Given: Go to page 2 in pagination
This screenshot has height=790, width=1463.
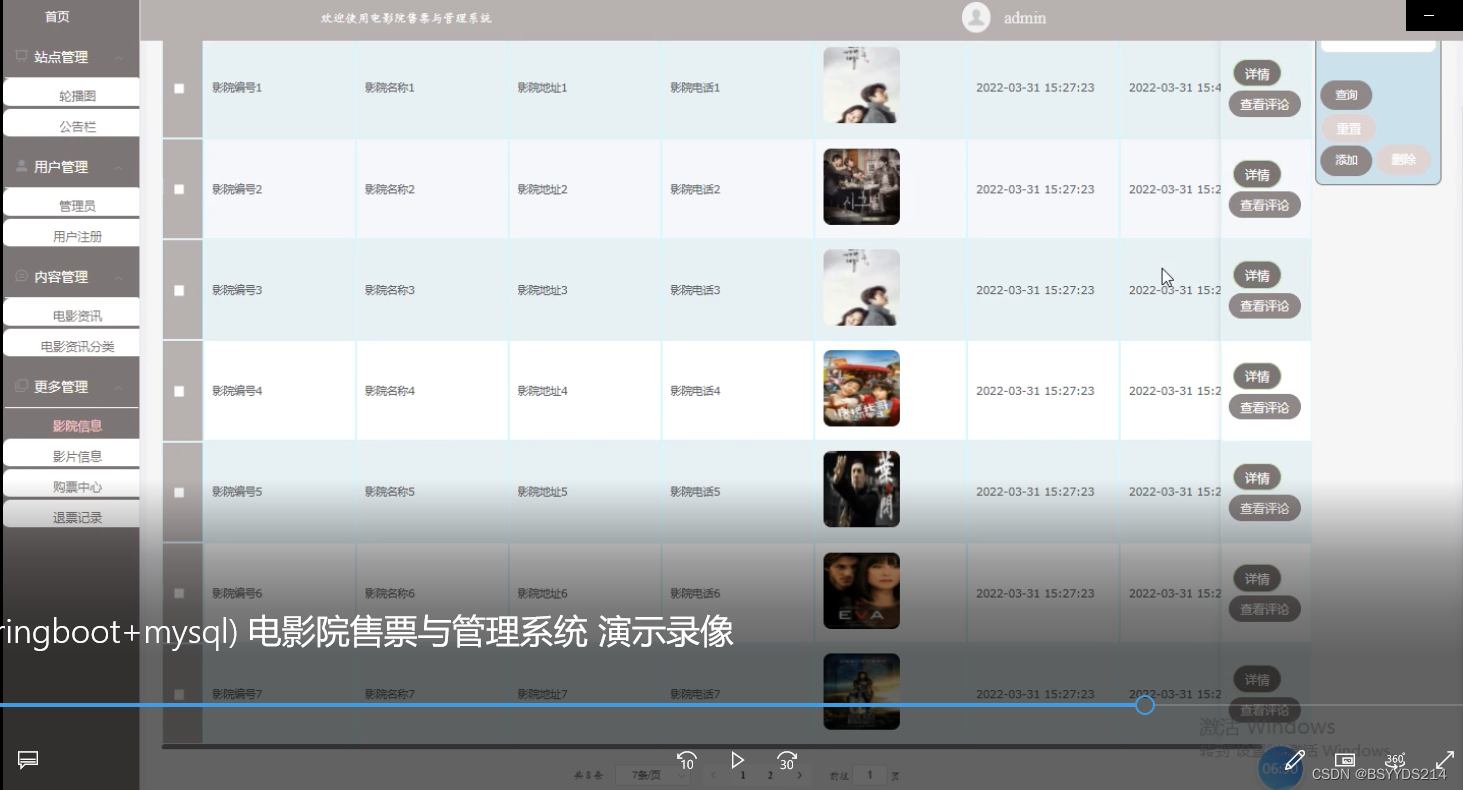Looking at the screenshot, I should coord(769,775).
